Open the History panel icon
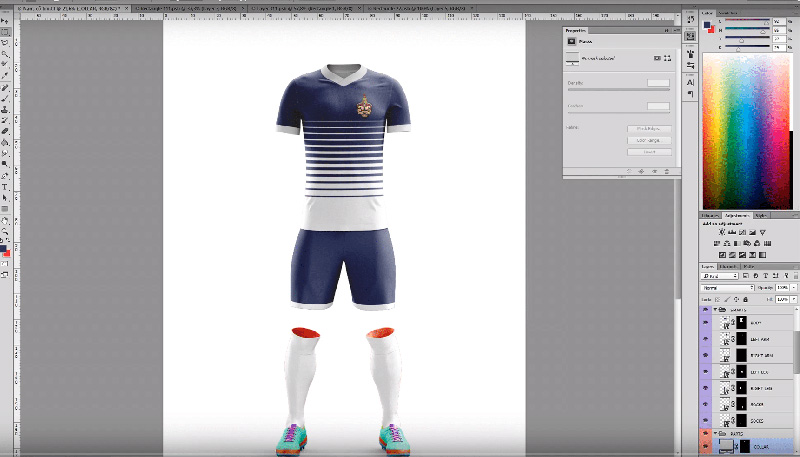The width and height of the screenshot is (800, 457). (x=691, y=19)
